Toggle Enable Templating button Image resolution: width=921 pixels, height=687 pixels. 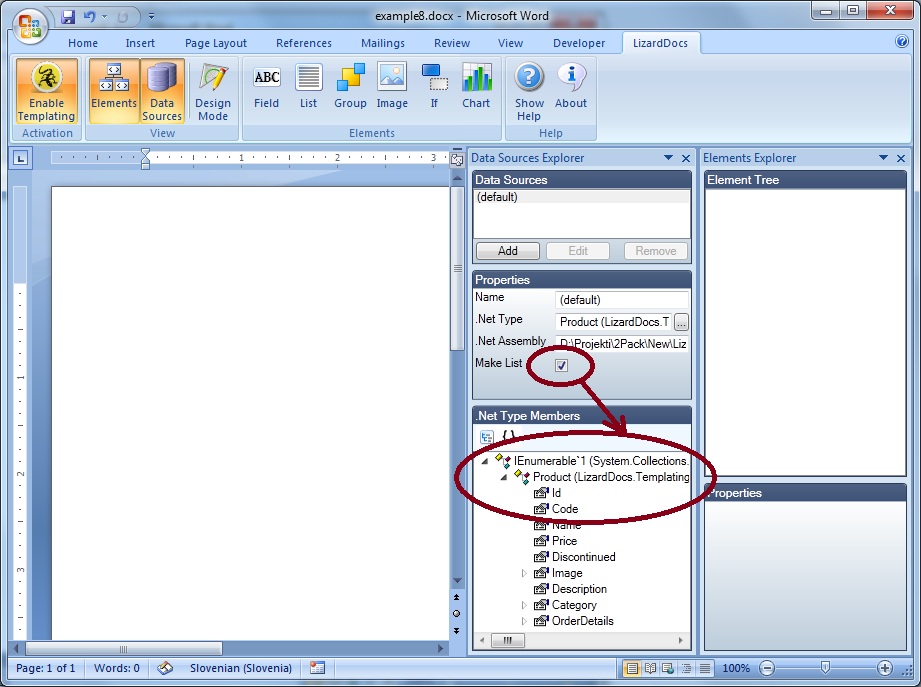point(46,92)
